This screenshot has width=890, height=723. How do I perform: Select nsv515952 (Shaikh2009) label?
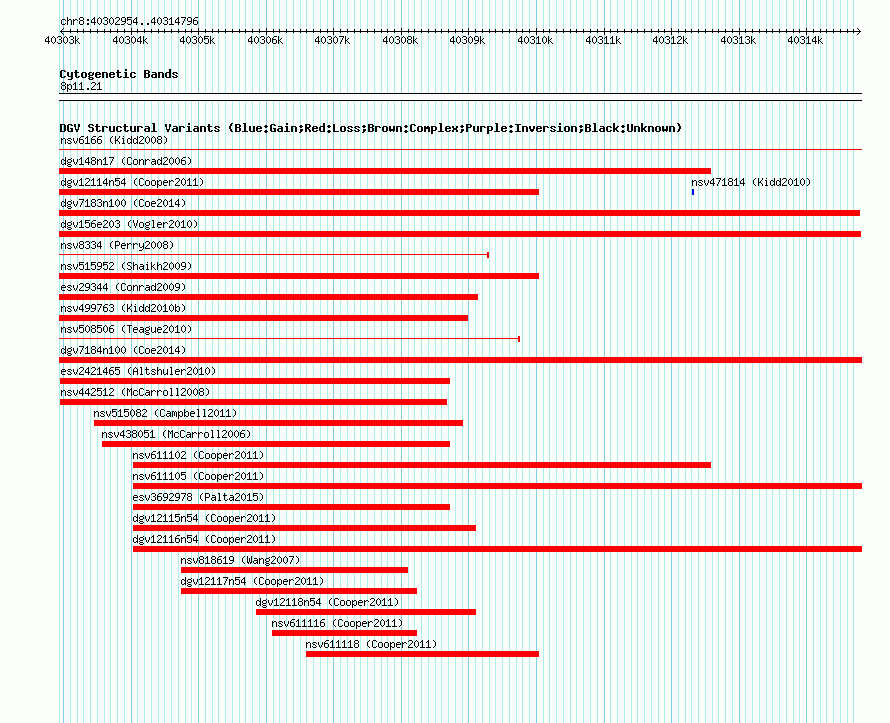pyautogui.click(x=126, y=267)
